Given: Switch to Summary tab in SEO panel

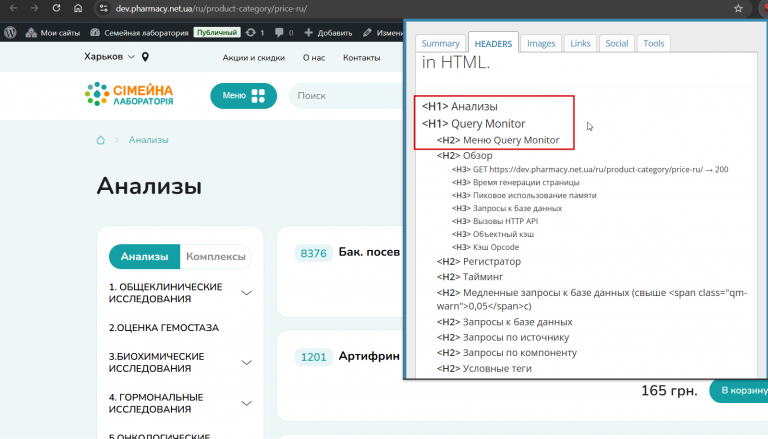Looking at the screenshot, I should 440,43.
